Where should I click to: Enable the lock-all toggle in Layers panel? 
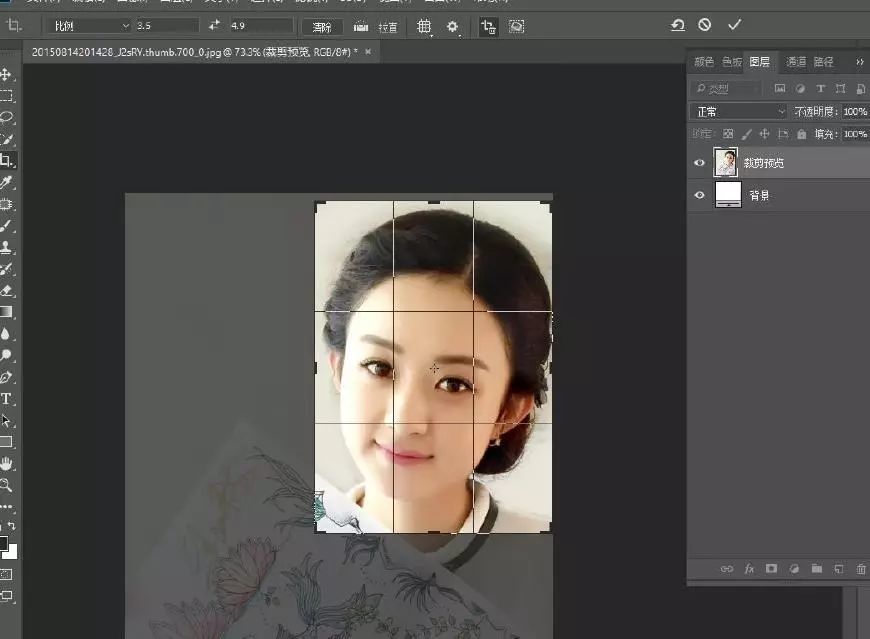[801, 133]
